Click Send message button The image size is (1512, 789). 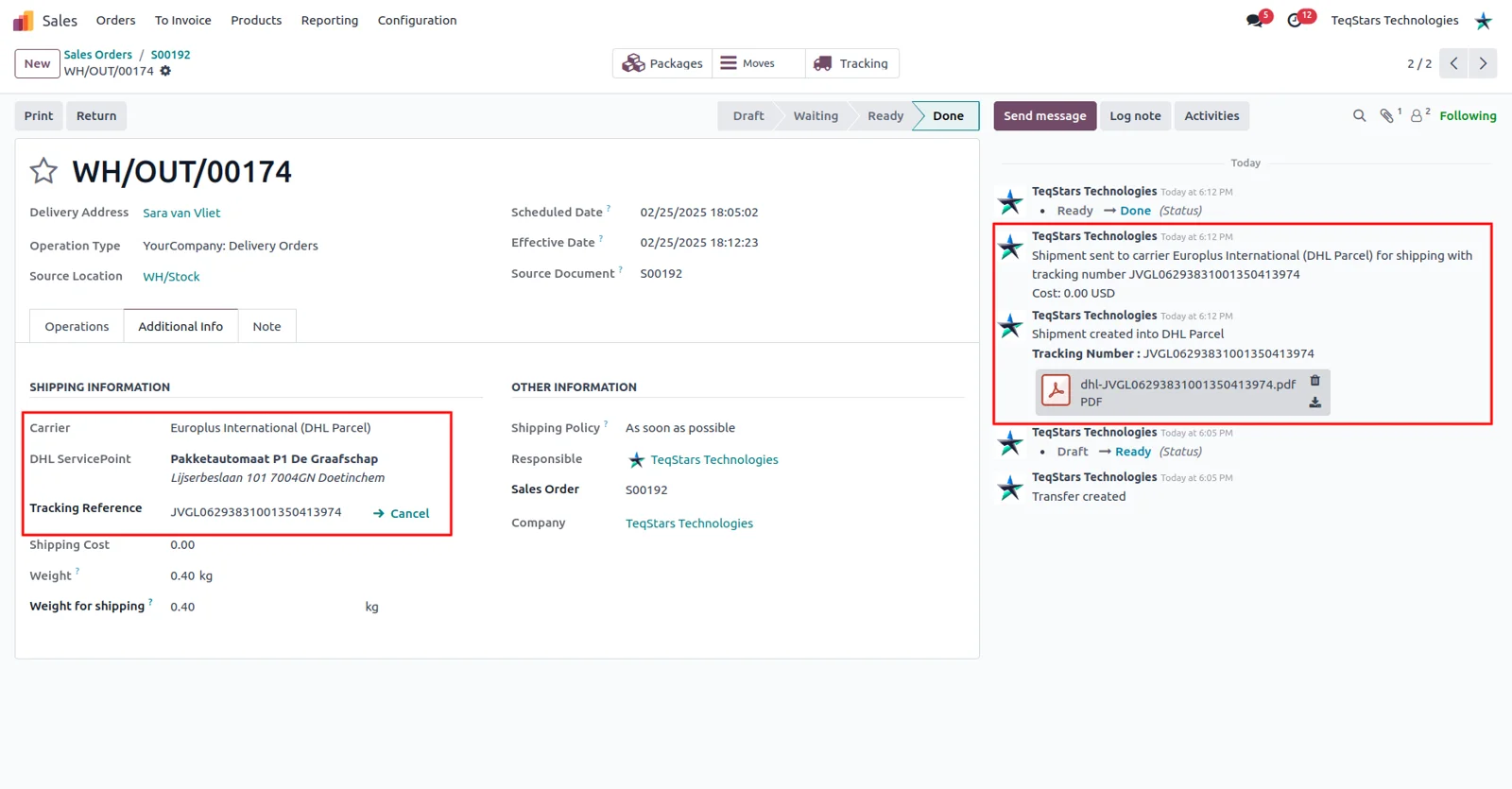(x=1044, y=115)
